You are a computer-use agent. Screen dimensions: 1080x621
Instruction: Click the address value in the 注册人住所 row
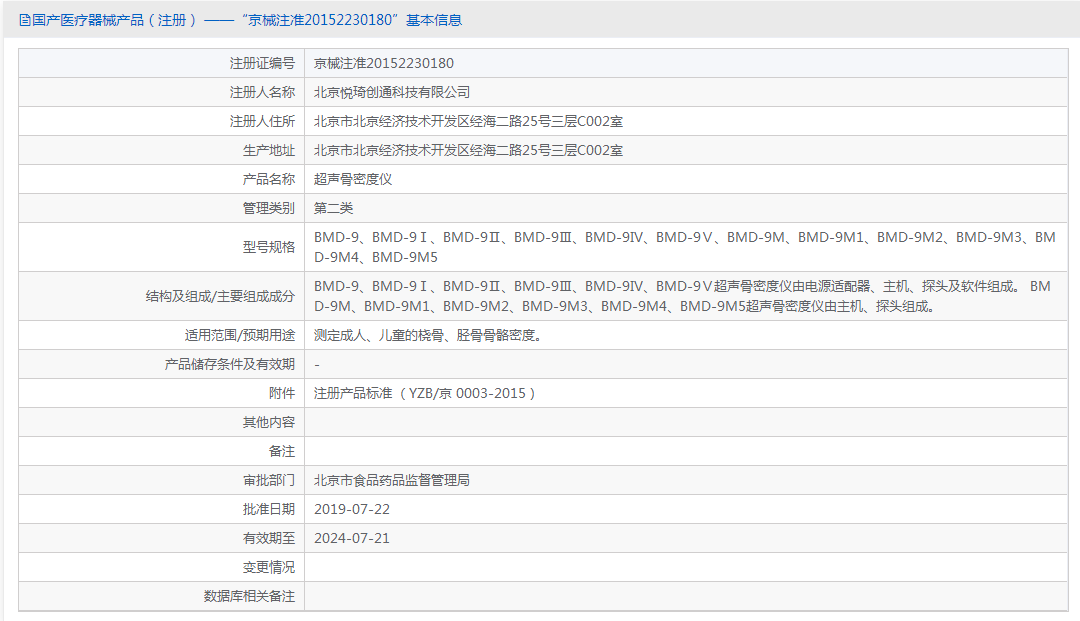point(468,121)
